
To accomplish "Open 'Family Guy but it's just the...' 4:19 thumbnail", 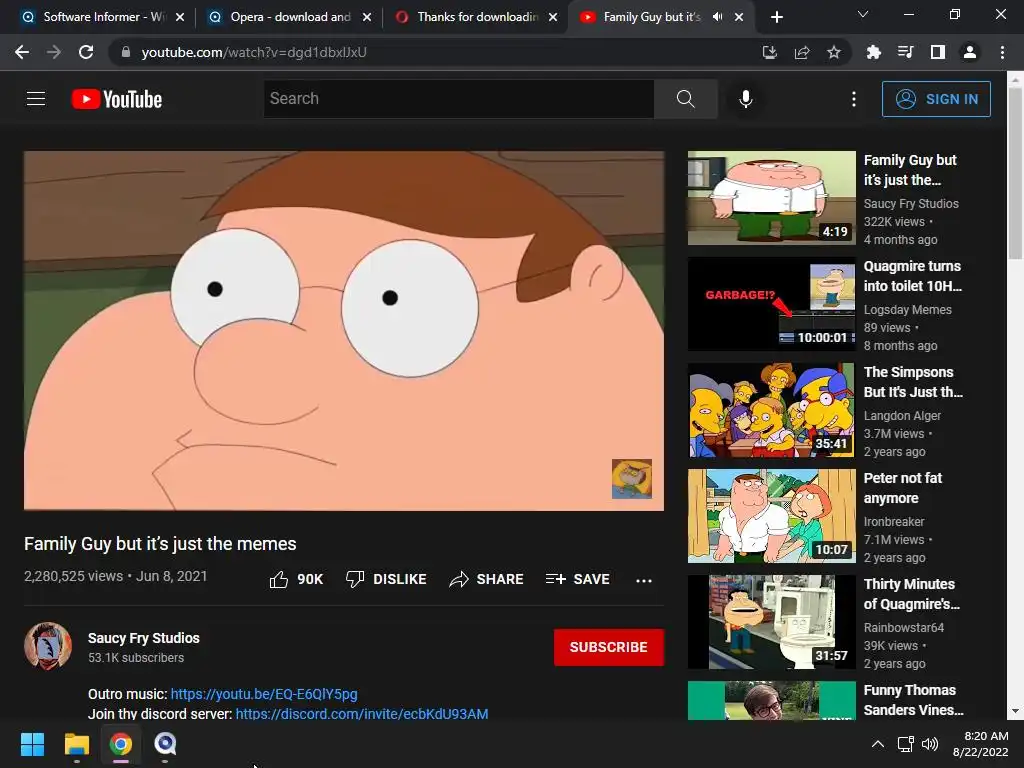I will coord(771,198).
